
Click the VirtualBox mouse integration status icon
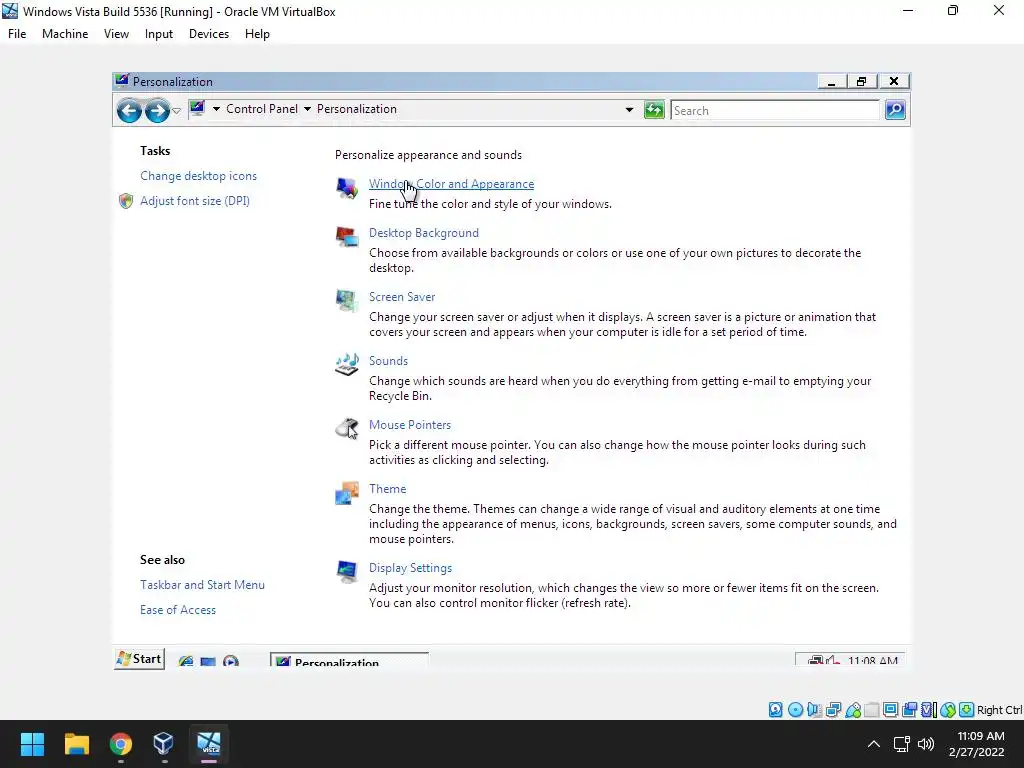[948, 710]
